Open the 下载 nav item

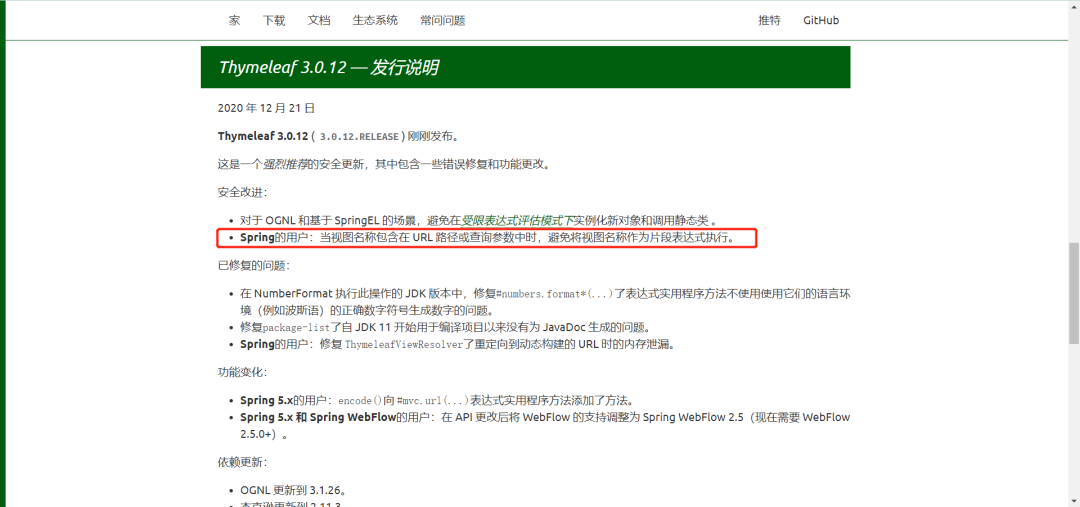click(x=273, y=20)
